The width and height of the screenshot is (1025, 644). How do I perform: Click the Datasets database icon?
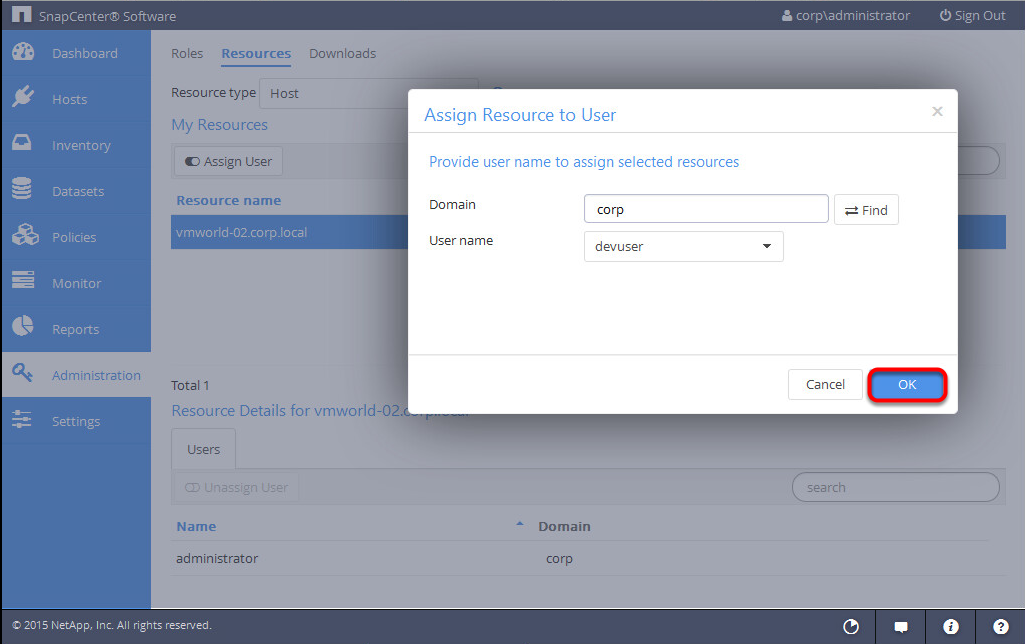point(22,188)
